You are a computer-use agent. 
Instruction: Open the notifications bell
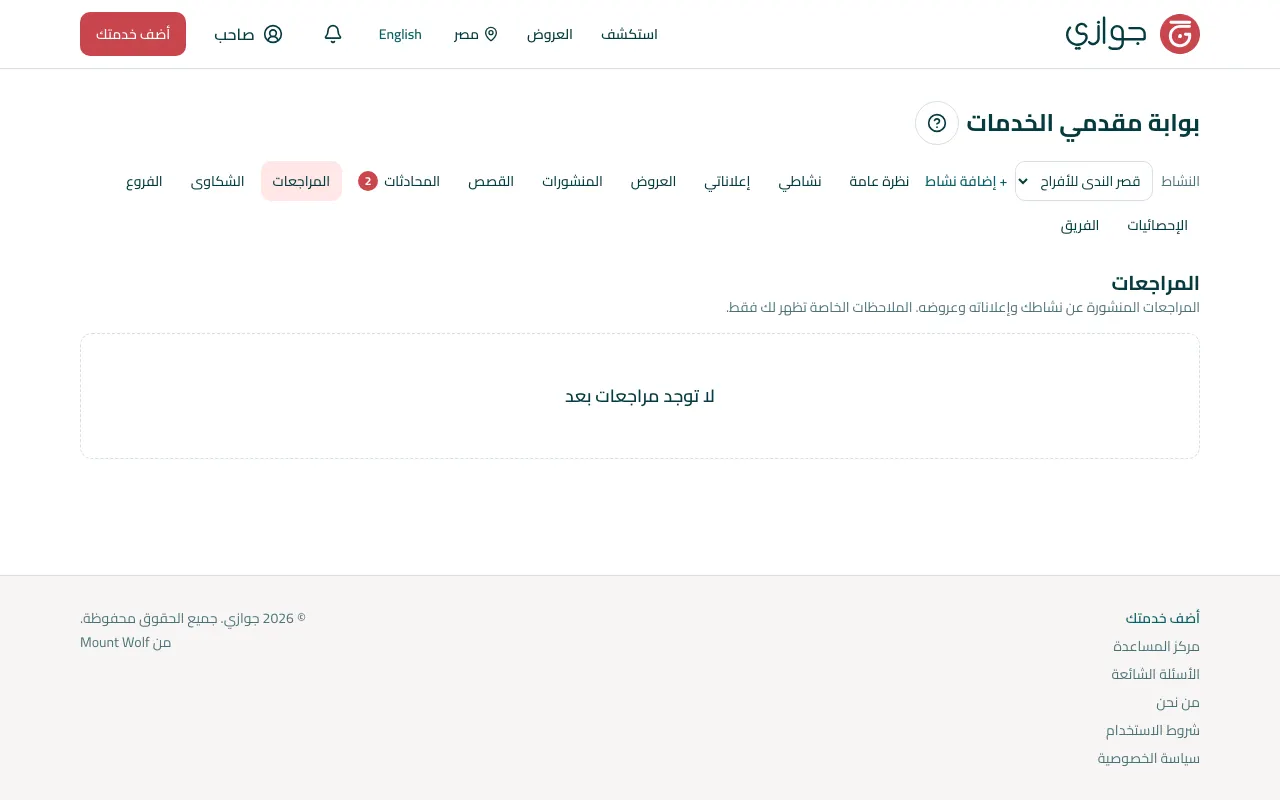(333, 34)
